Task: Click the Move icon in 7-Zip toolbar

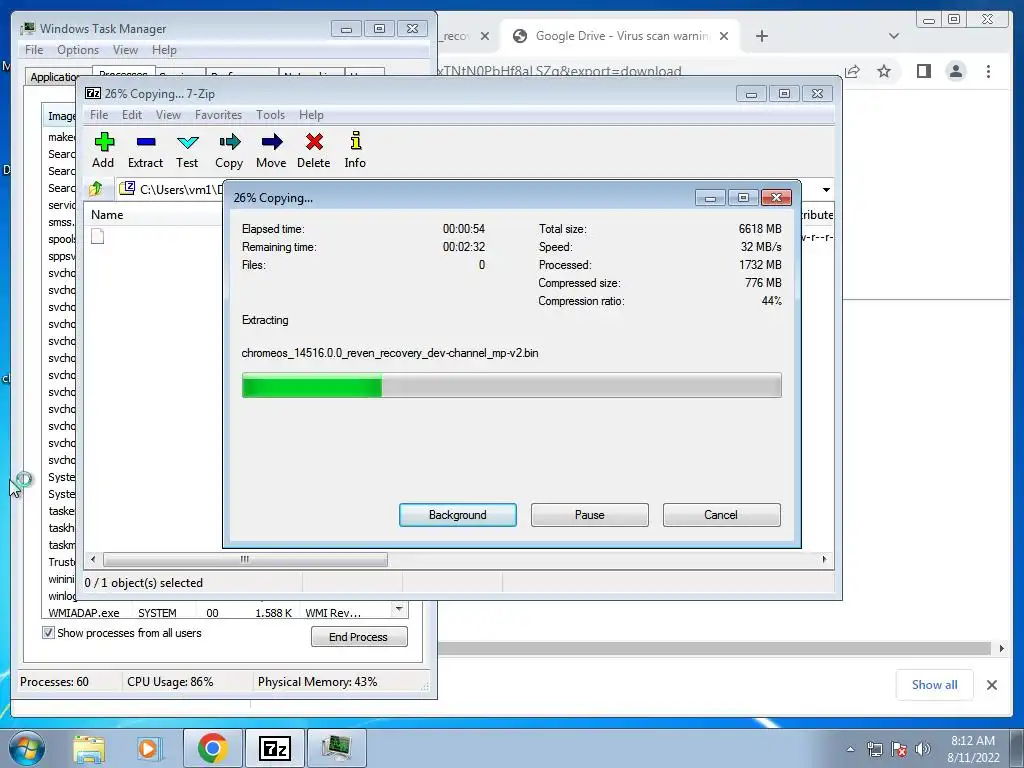Action: 272,142
